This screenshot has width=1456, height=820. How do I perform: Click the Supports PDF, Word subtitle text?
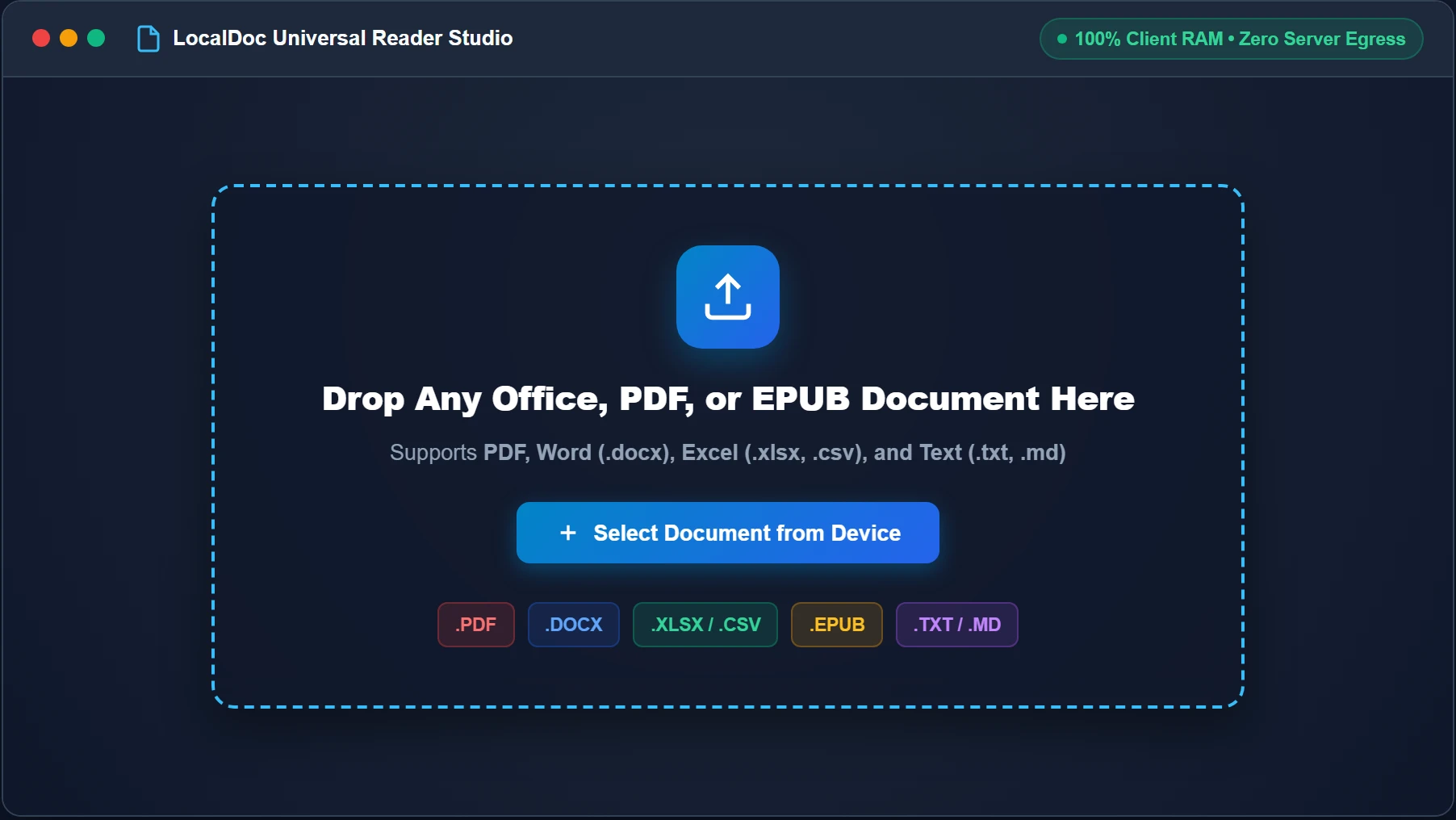coord(728,453)
